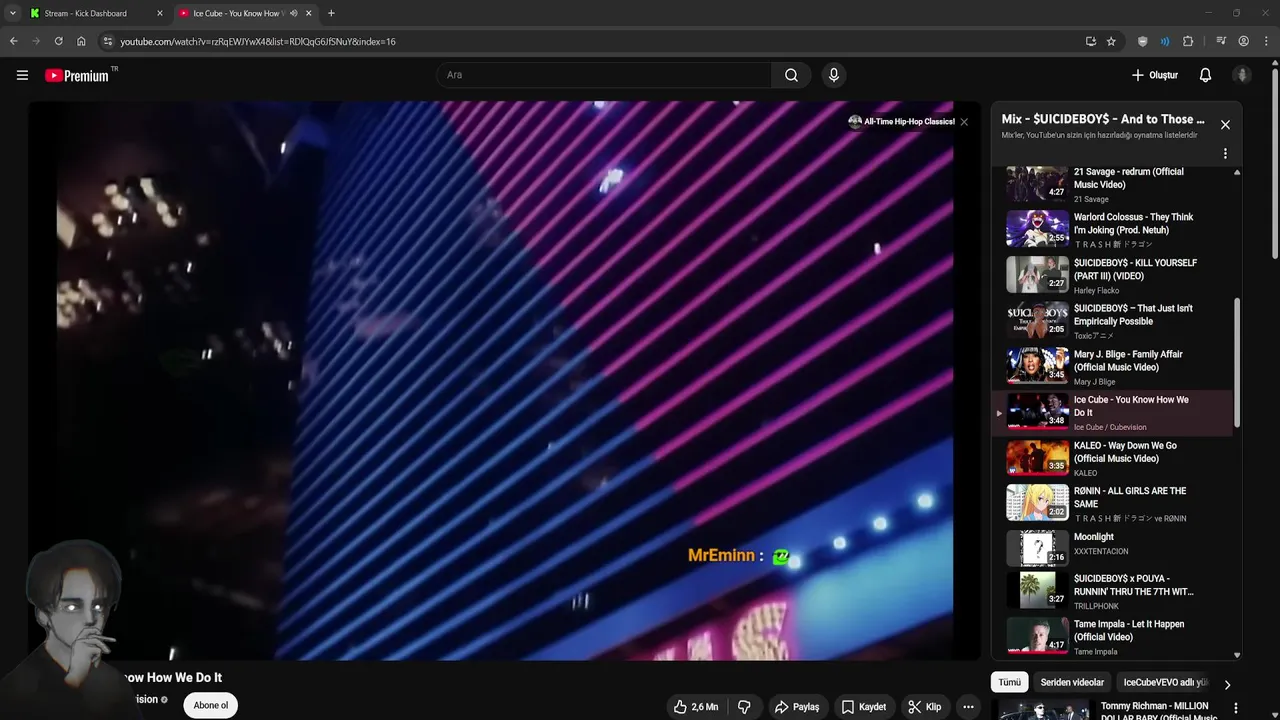Click the Oluştur create button

[x=1154, y=75]
